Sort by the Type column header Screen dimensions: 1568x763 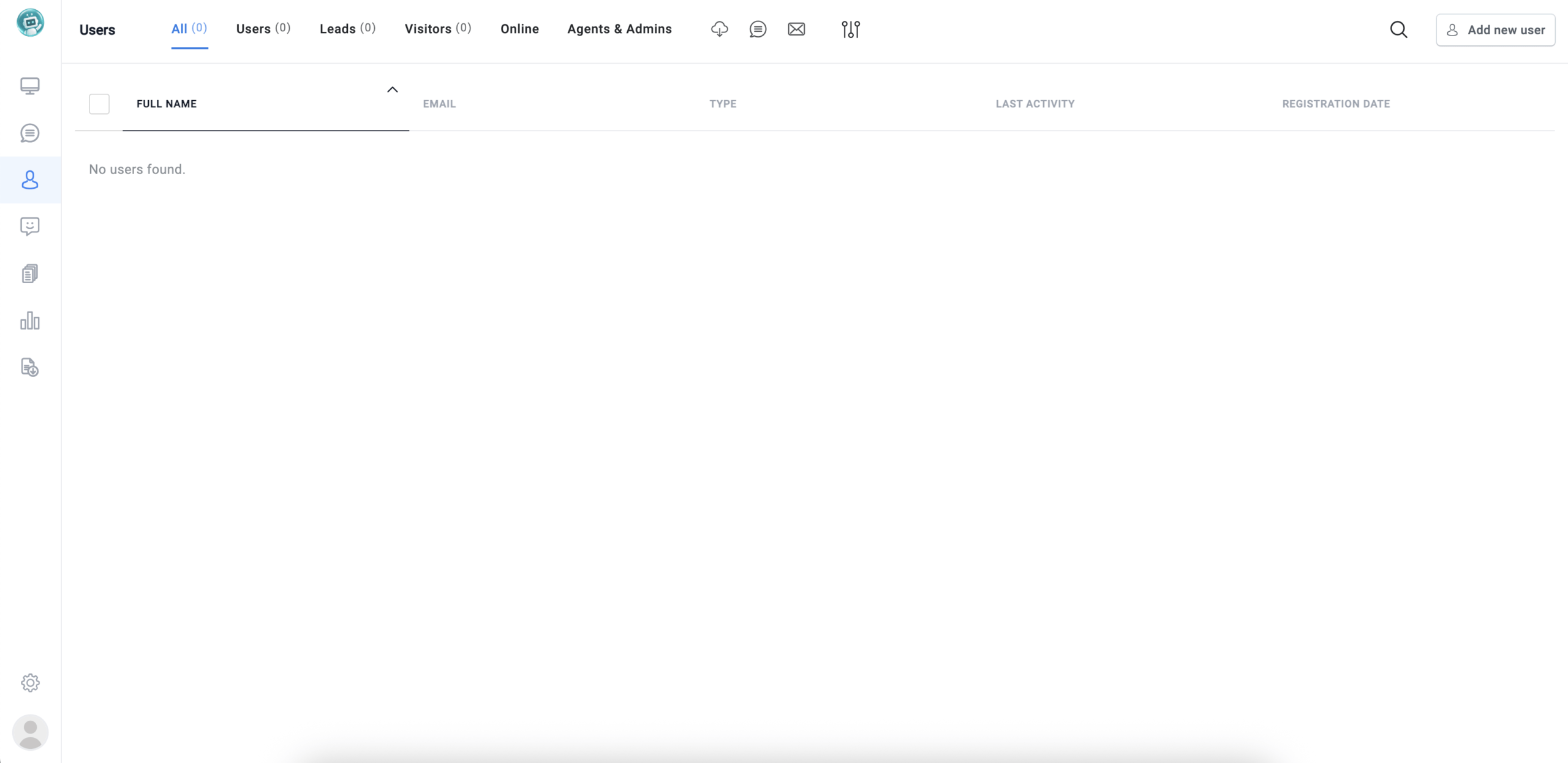723,104
